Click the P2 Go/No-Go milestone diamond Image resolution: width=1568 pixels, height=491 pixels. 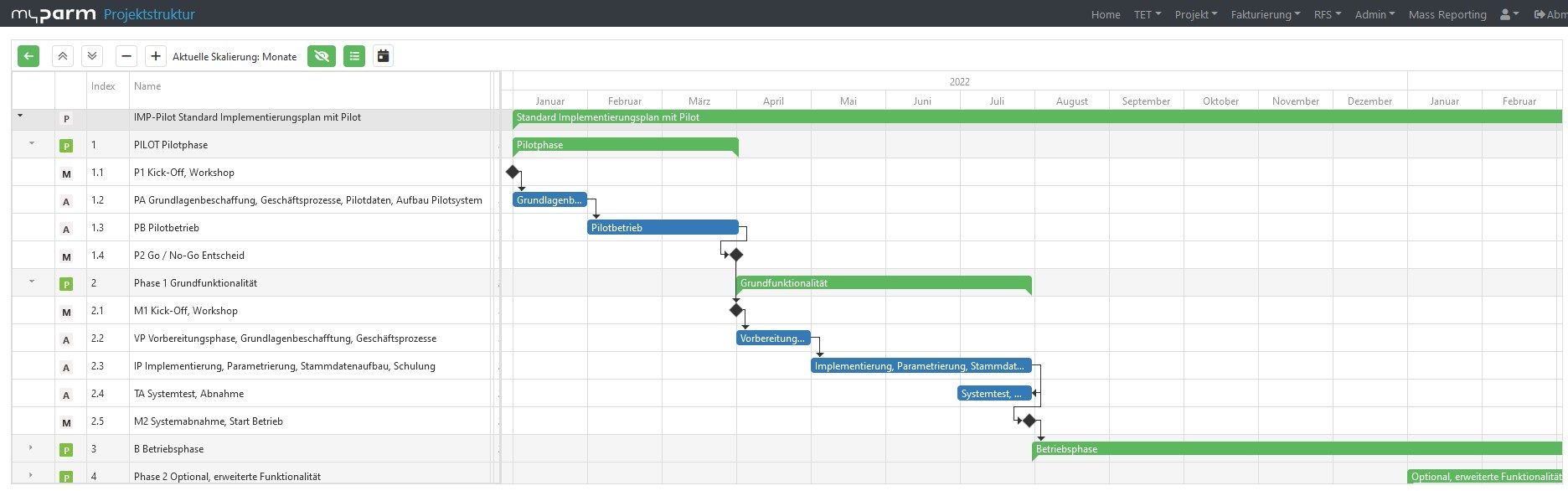(736, 255)
